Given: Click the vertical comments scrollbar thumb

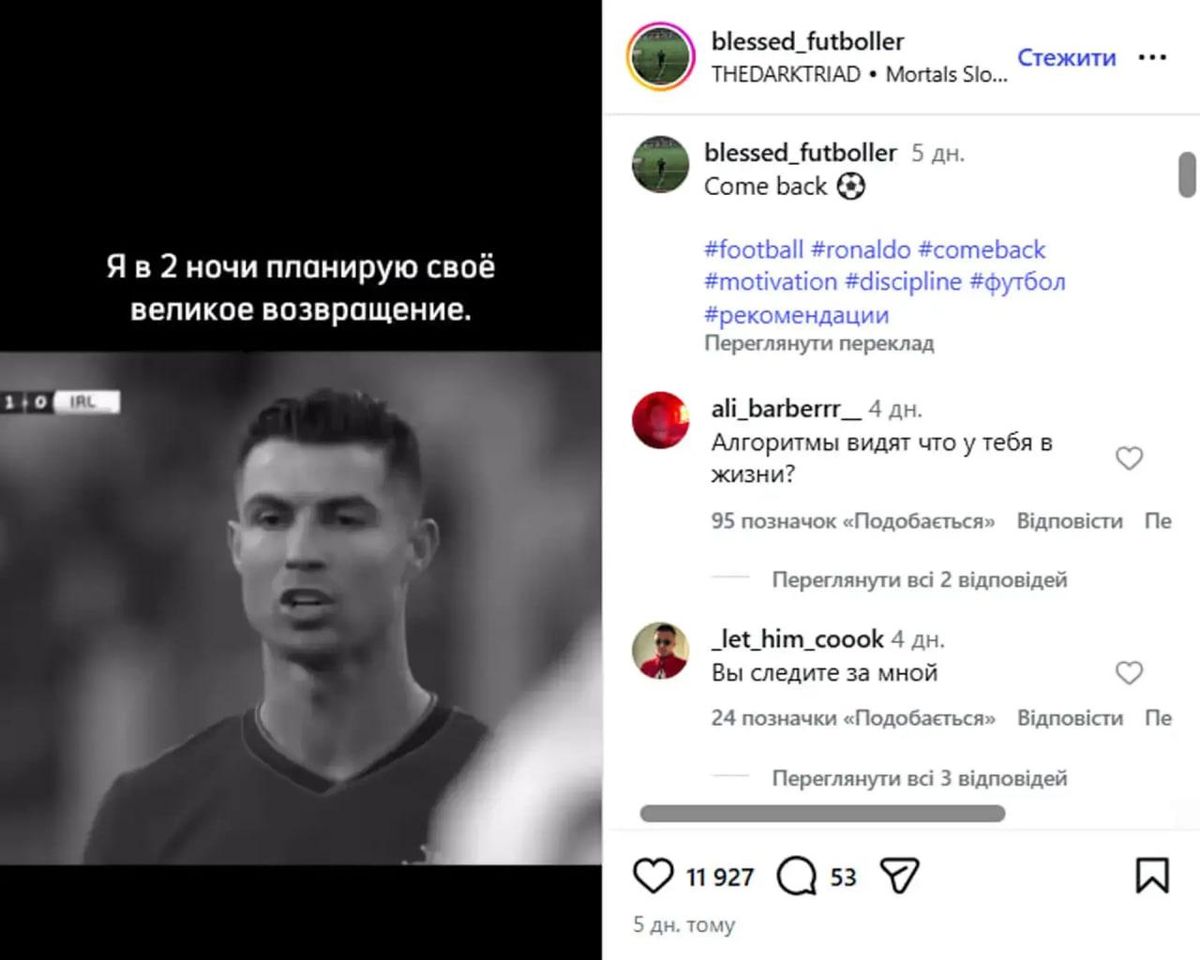Looking at the screenshot, I should 1187,174.
